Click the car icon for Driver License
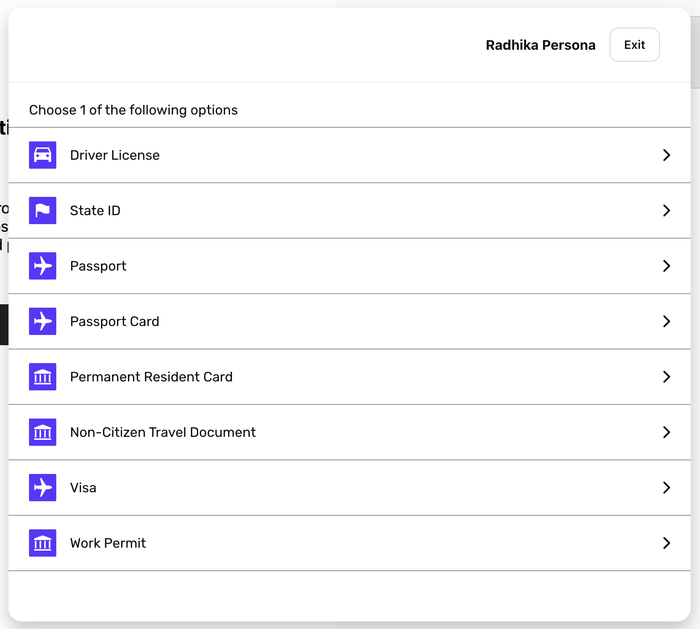700x629 pixels. click(x=42, y=155)
